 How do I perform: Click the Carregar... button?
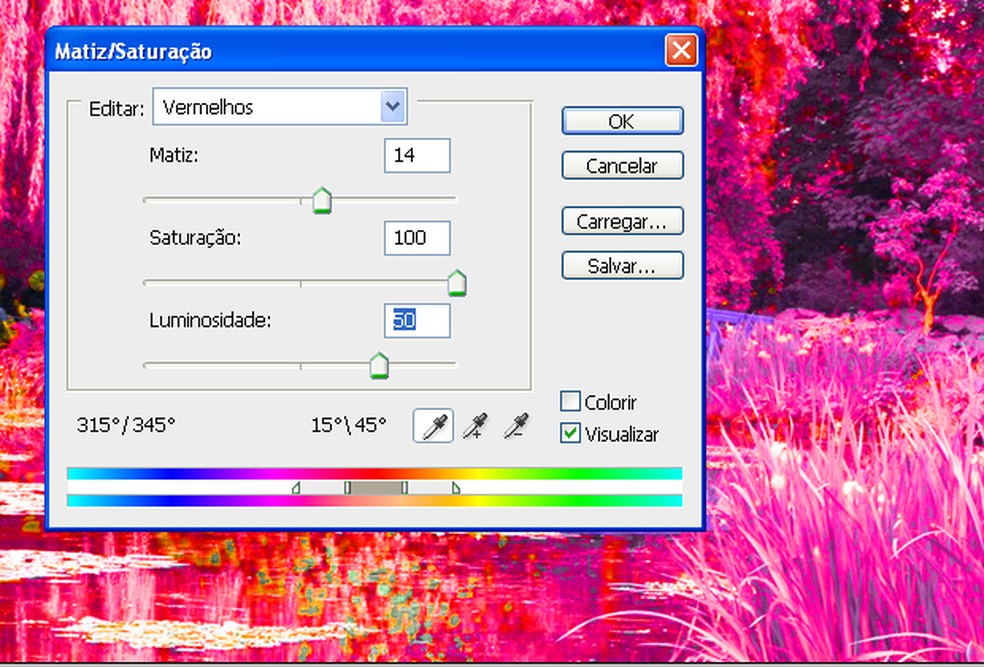pos(622,221)
